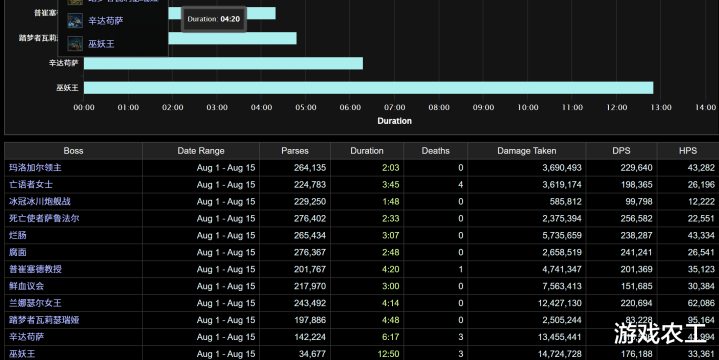Sort table by HPS column header
Viewport: 719px width, 360px height.
click(688, 151)
